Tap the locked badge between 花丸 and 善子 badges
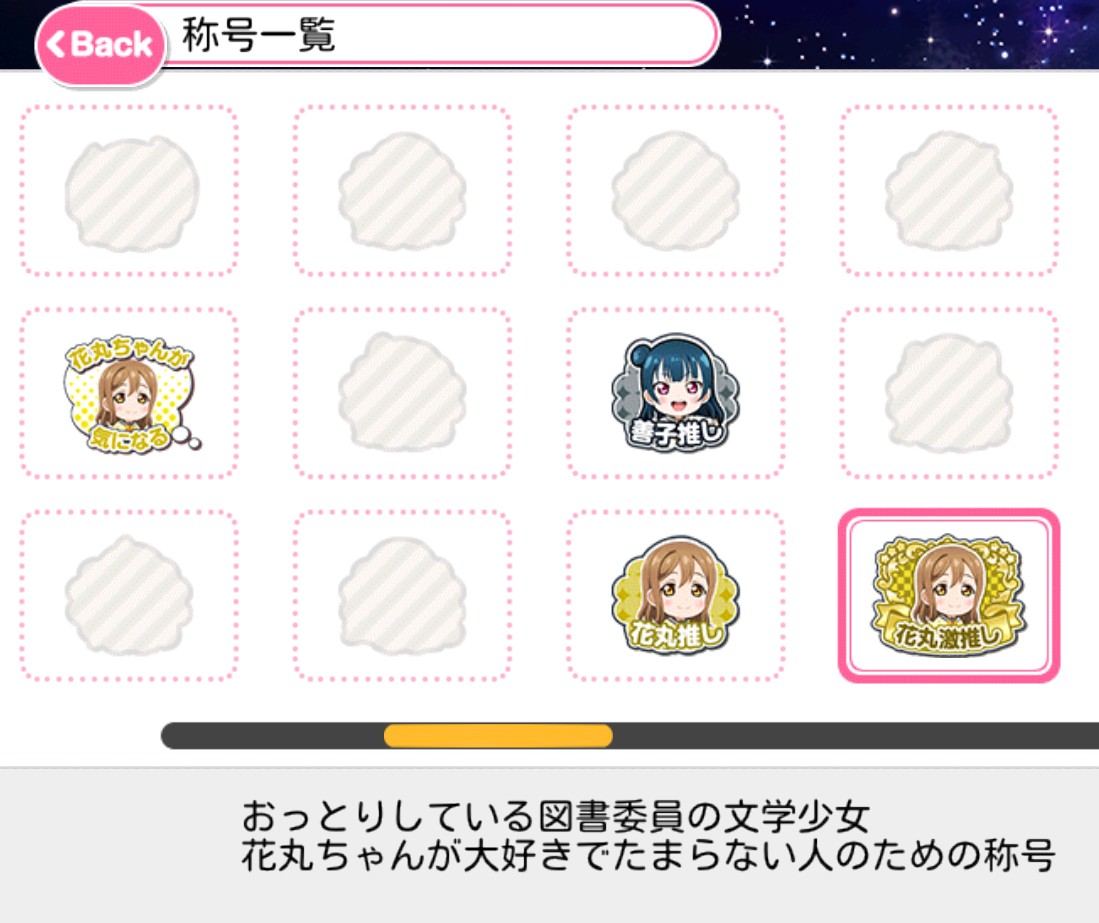The width and height of the screenshot is (1099, 923). pos(402,392)
